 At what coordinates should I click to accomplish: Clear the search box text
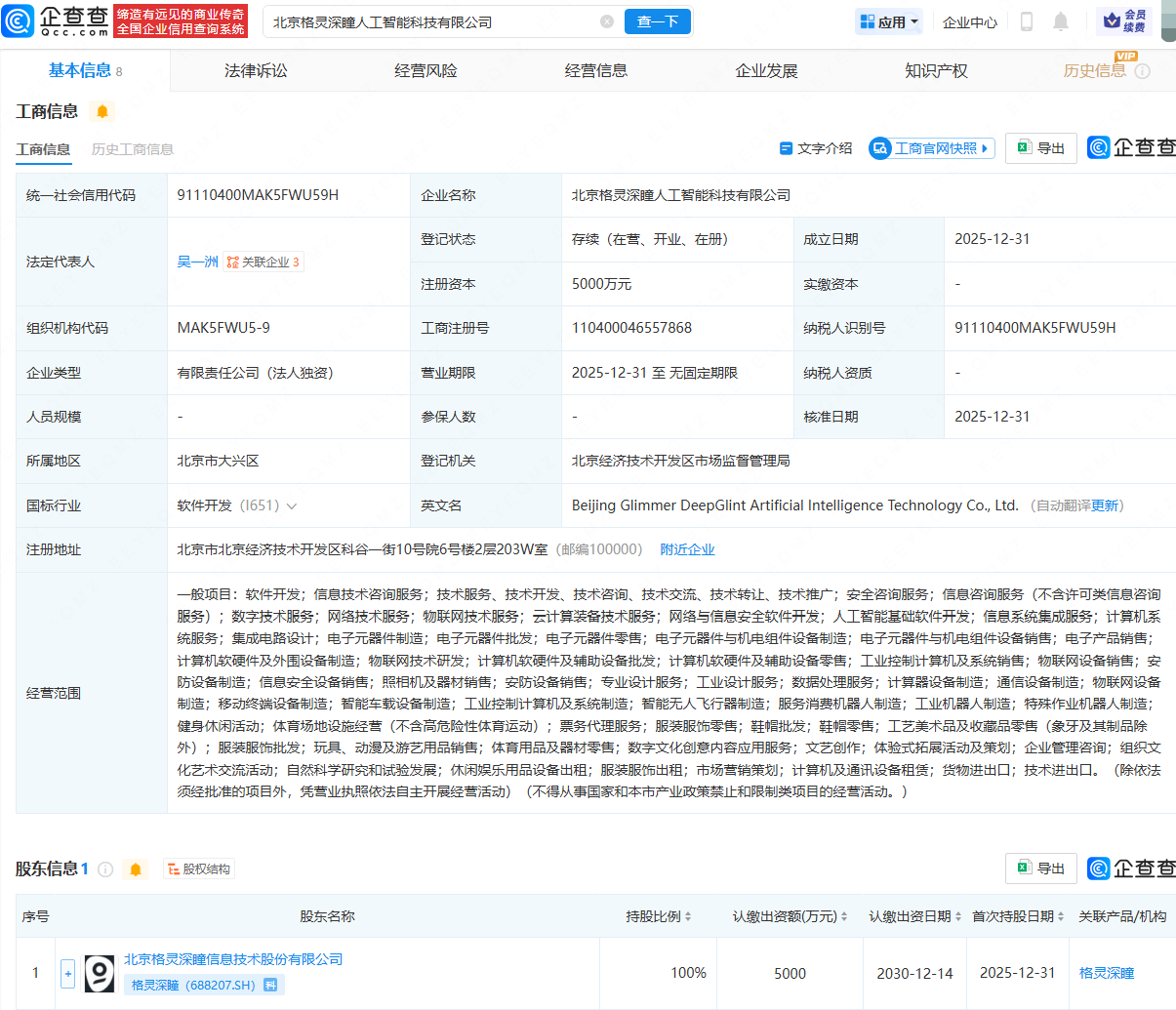tap(606, 21)
